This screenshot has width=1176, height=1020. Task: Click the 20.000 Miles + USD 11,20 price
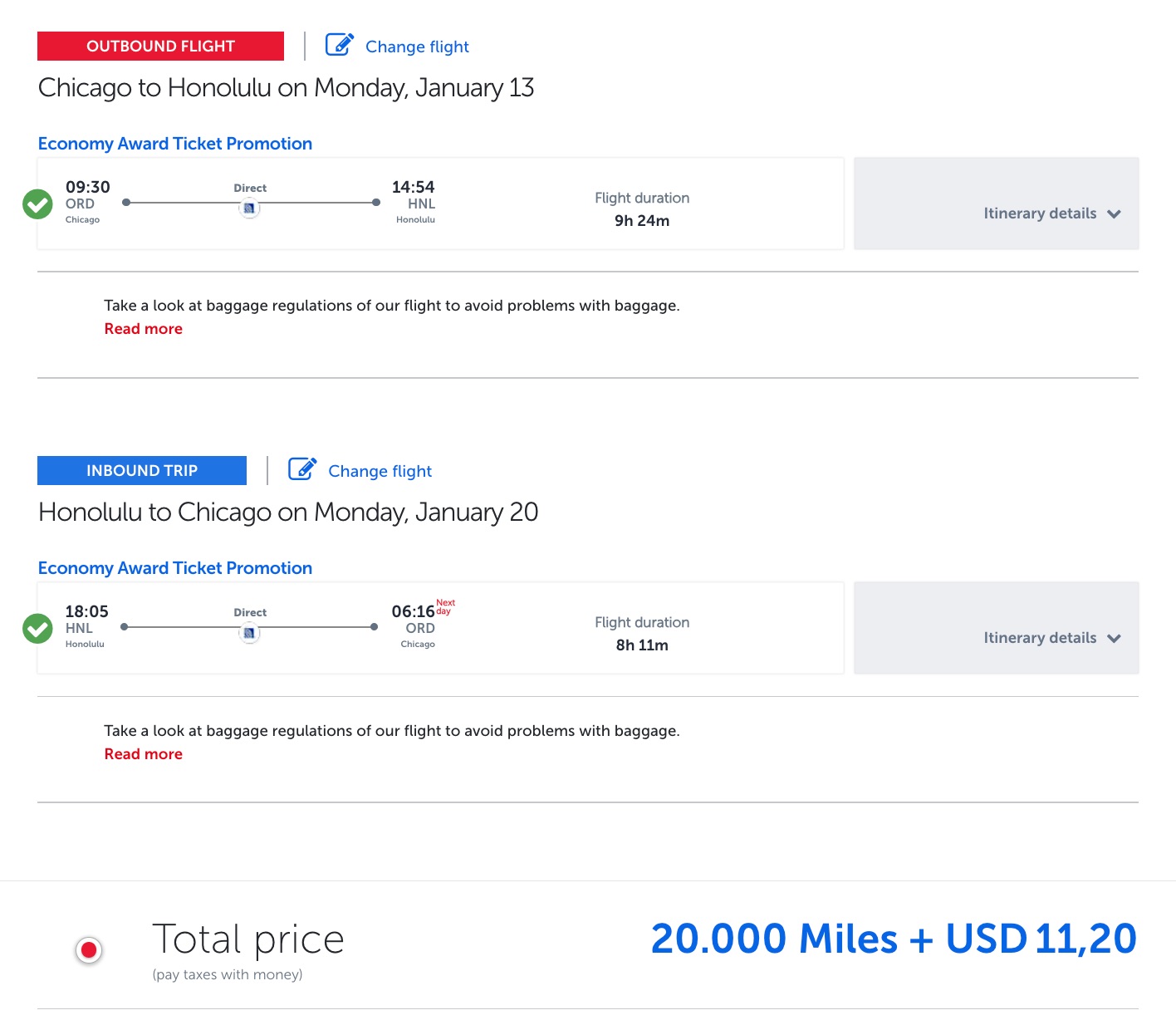(894, 939)
